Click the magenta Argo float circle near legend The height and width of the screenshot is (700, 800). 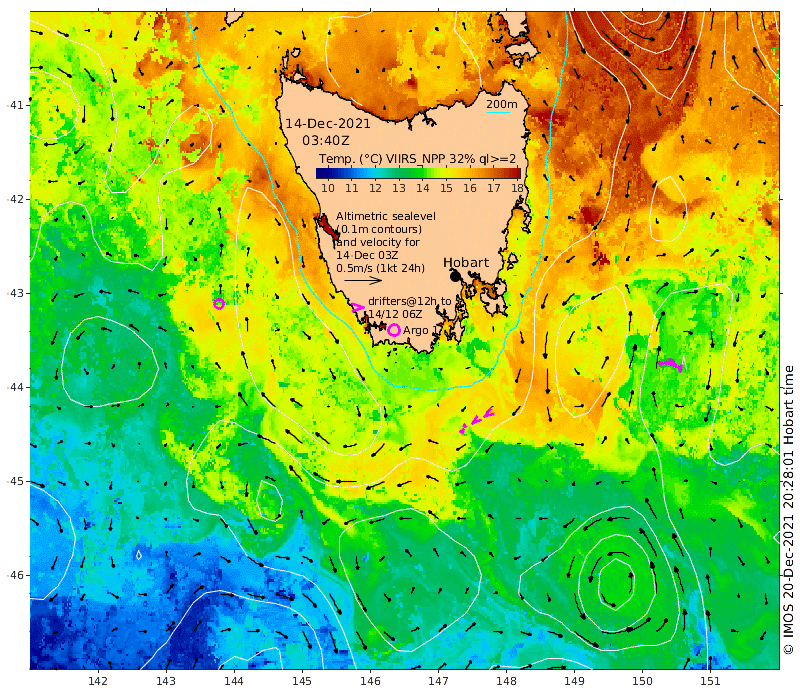click(393, 330)
